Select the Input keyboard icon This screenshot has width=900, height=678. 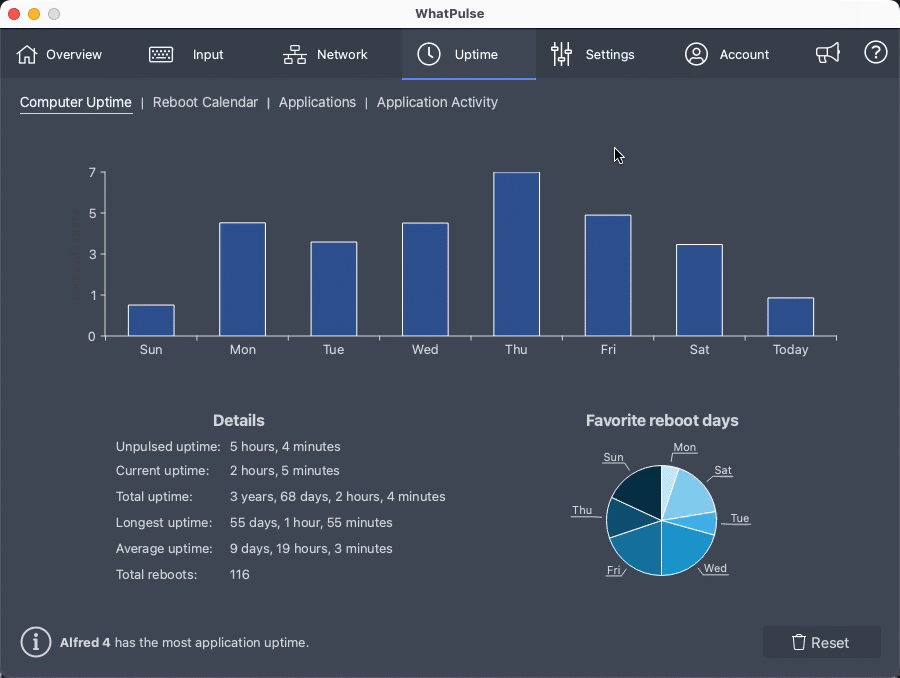point(160,54)
